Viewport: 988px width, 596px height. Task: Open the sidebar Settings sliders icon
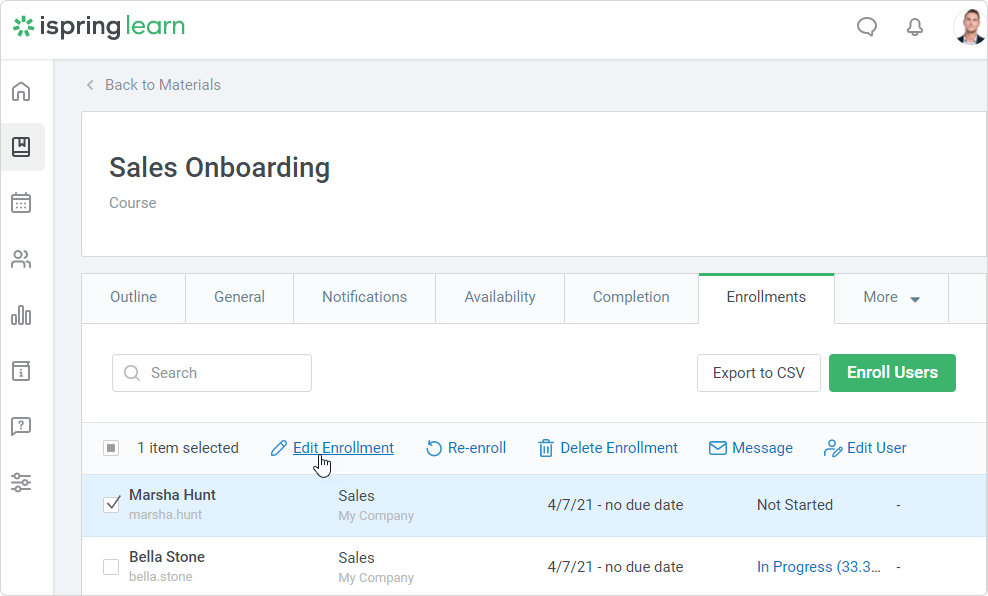(21, 483)
